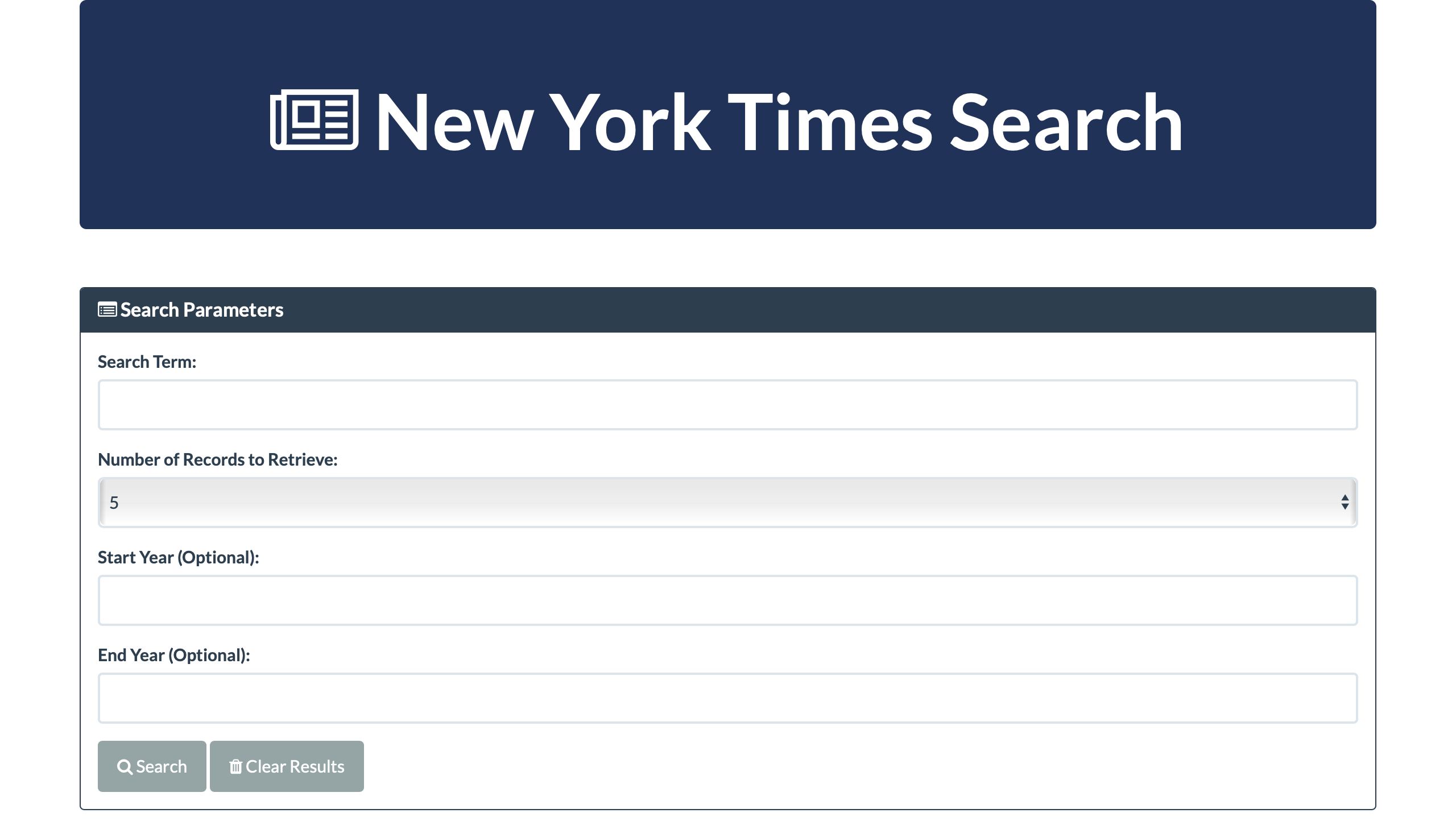Select the value 5 in records dropdown
Screen dimensions: 1456x838
tap(114, 503)
